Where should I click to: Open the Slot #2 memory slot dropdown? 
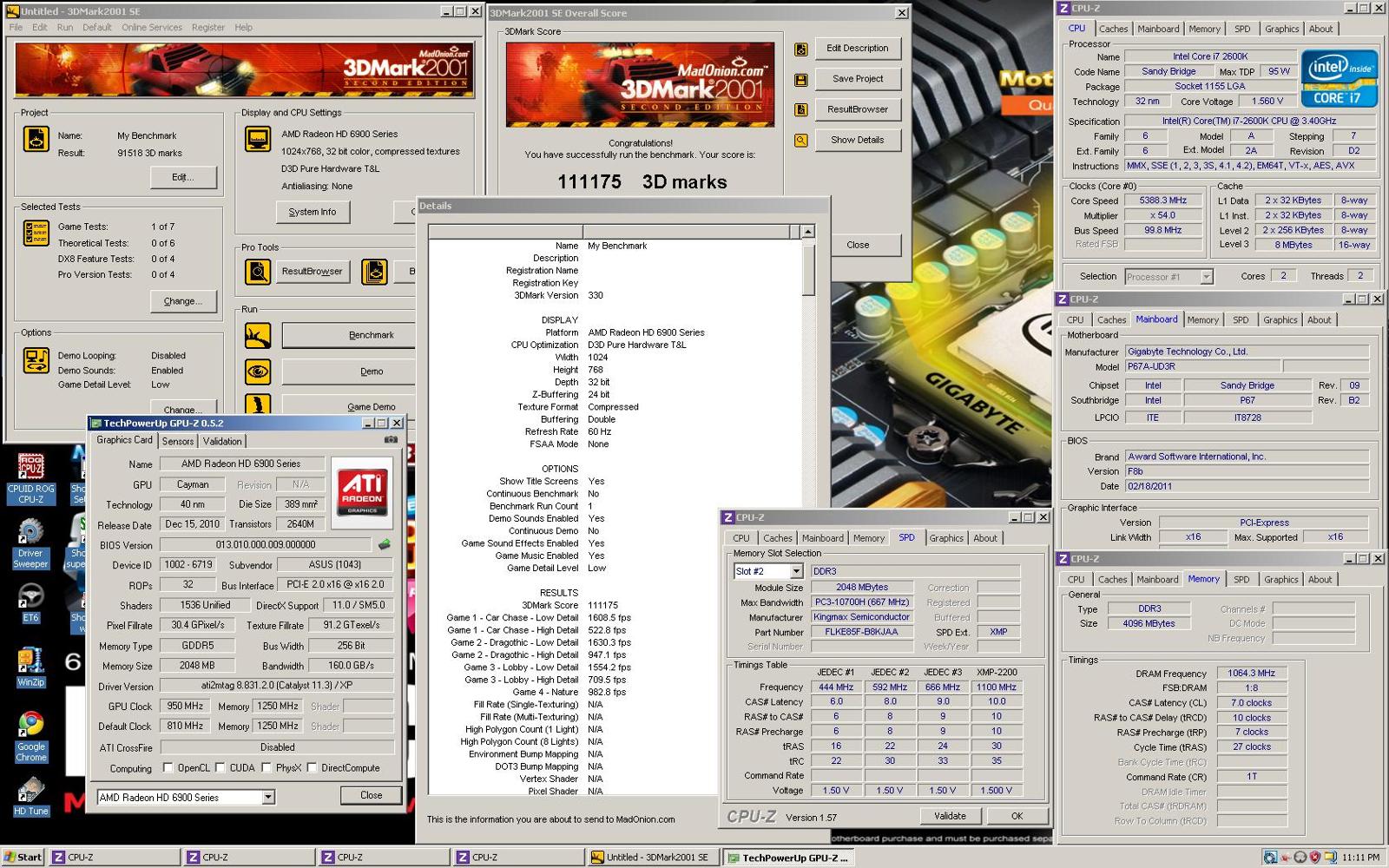pos(796,571)
